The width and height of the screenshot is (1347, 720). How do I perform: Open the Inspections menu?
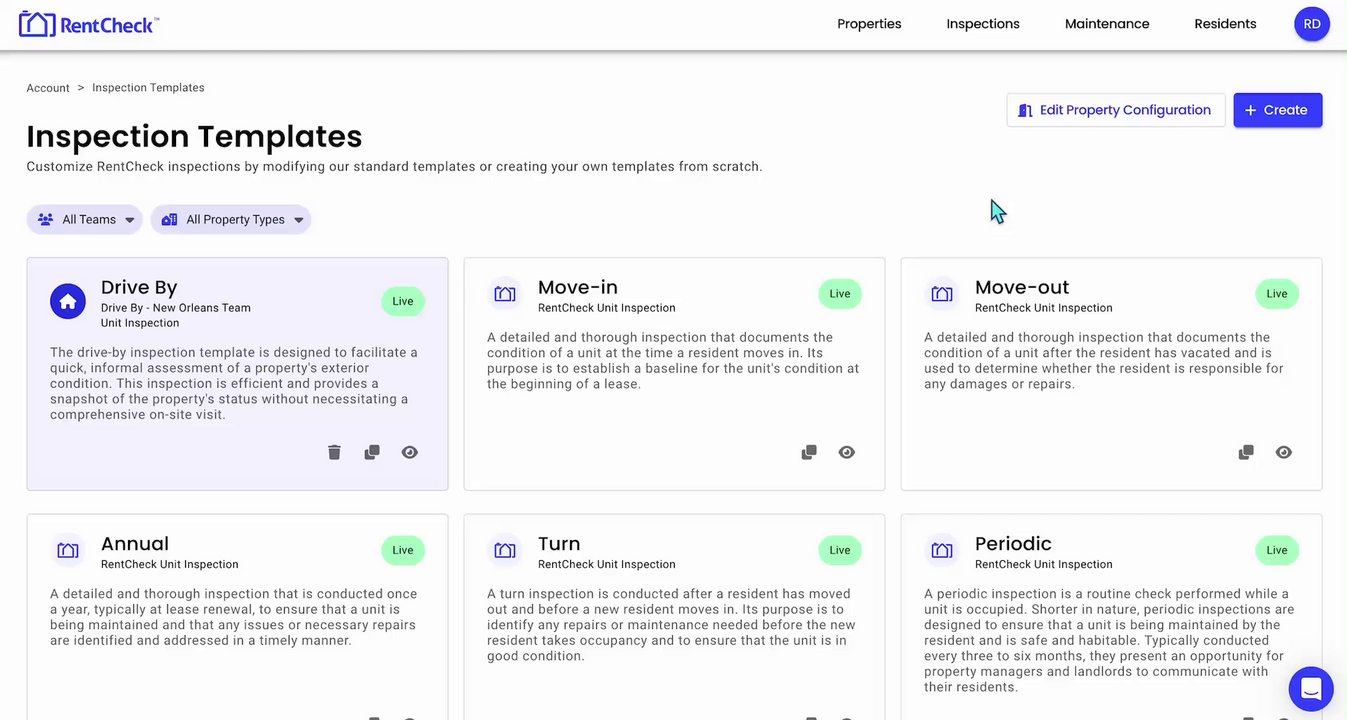tap(983, 24)
